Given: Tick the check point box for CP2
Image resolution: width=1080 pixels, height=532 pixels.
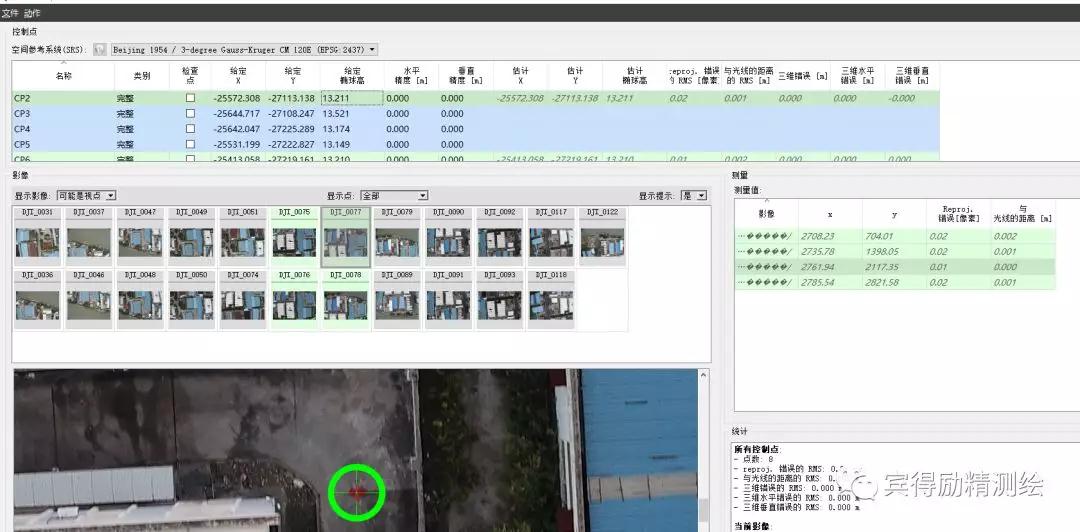Looking at the screenshot, I should (190, 98).
